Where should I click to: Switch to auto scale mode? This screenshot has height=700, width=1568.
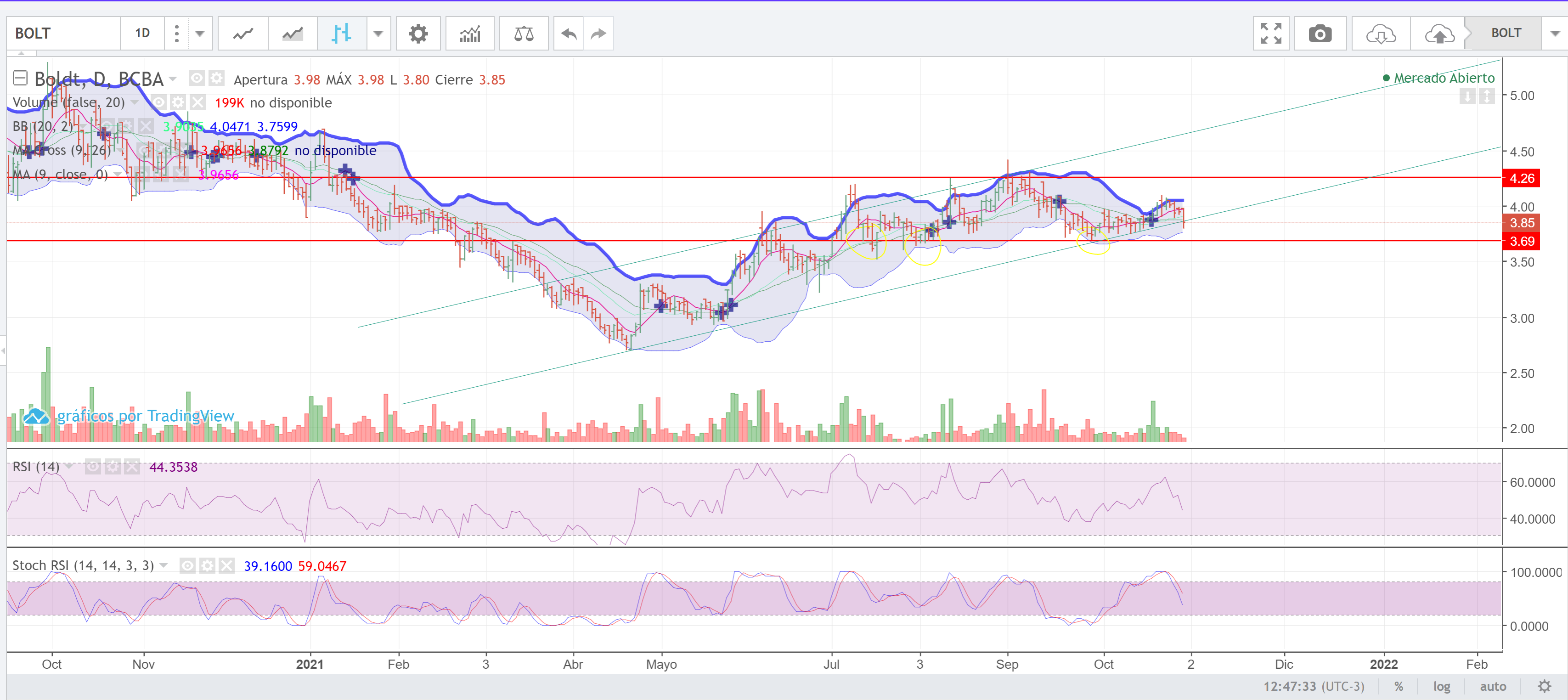click(1493, 687)
